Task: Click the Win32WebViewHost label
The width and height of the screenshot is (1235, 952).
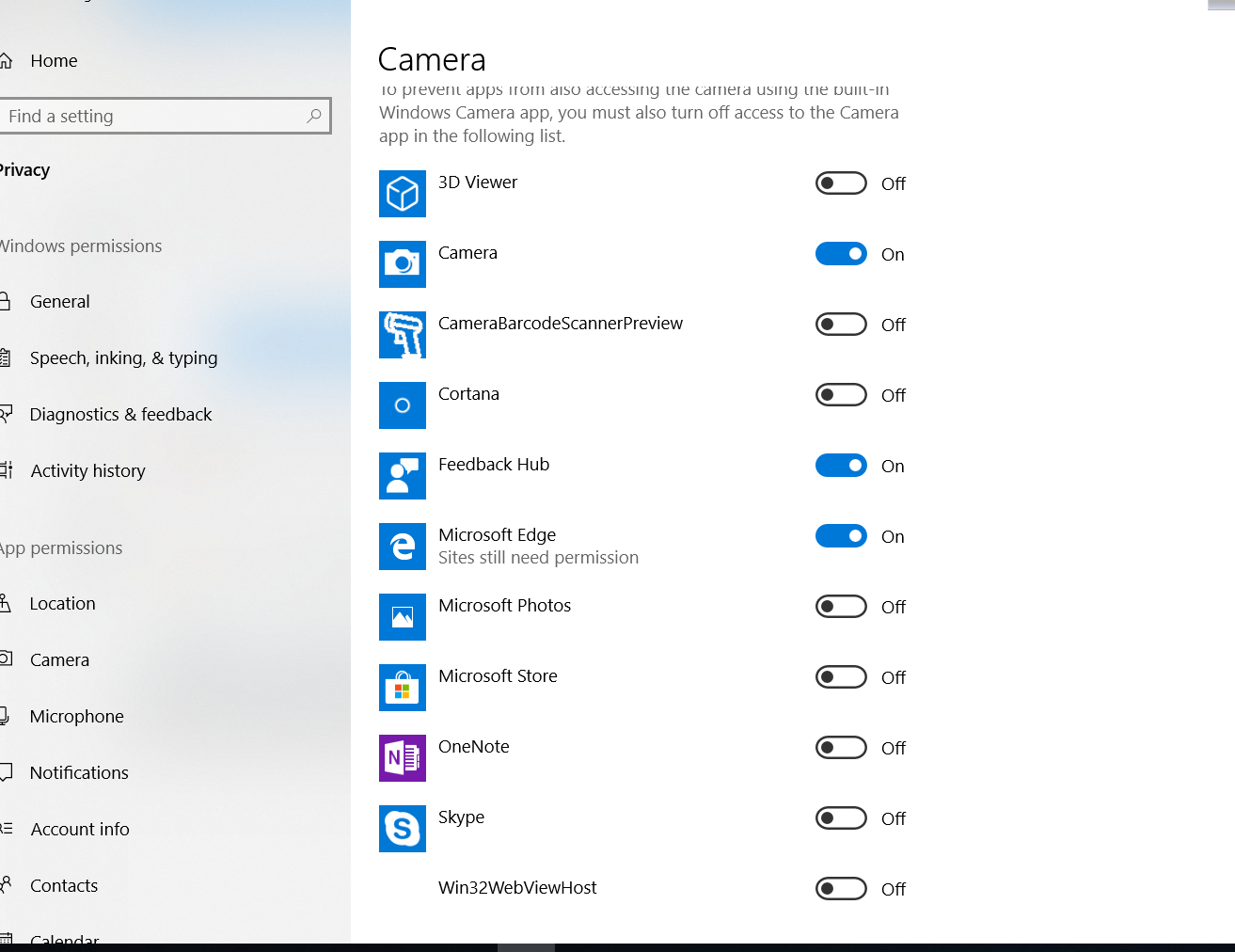Action: 517,888
